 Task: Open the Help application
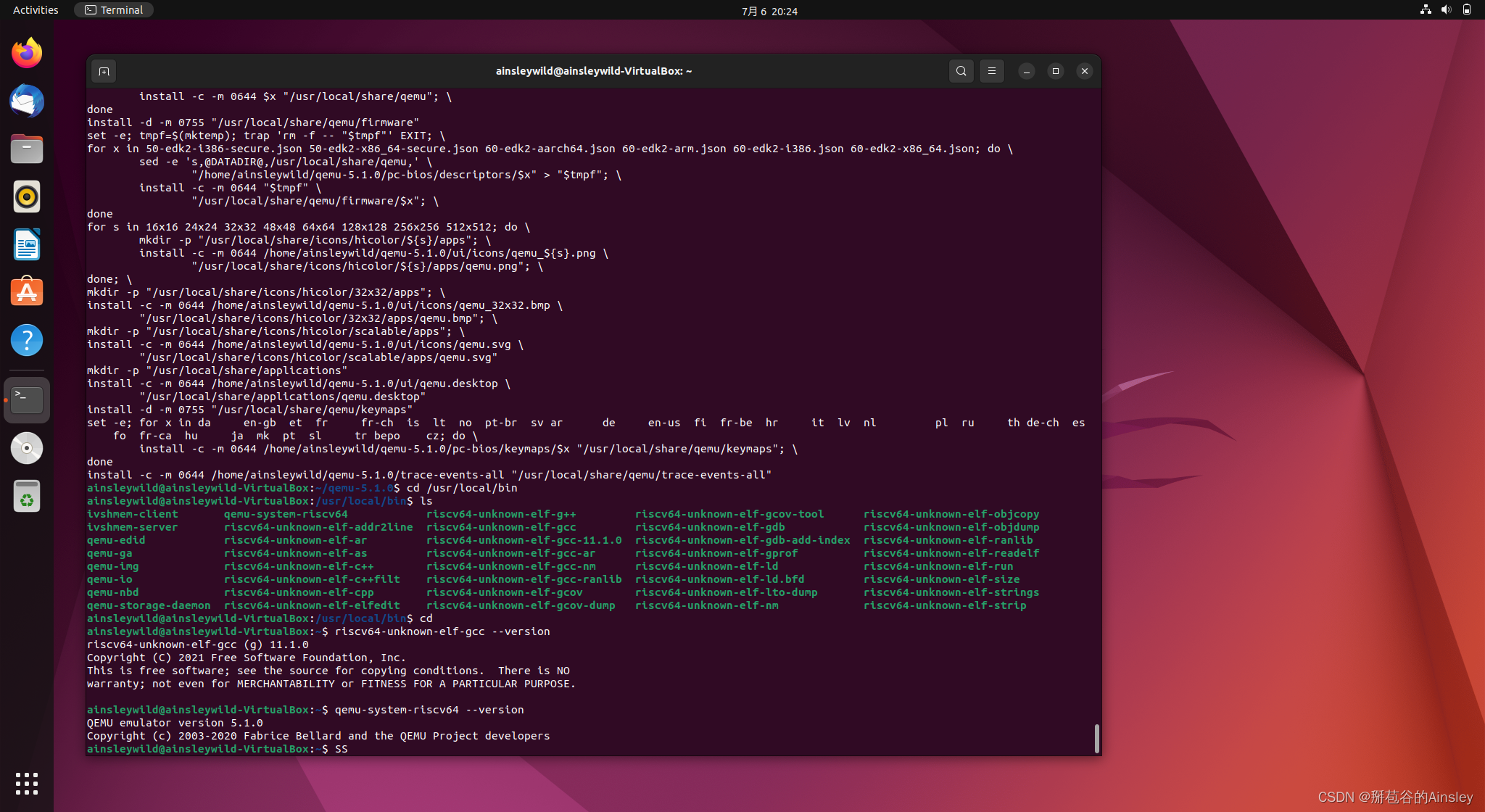(x=27, y=340)
